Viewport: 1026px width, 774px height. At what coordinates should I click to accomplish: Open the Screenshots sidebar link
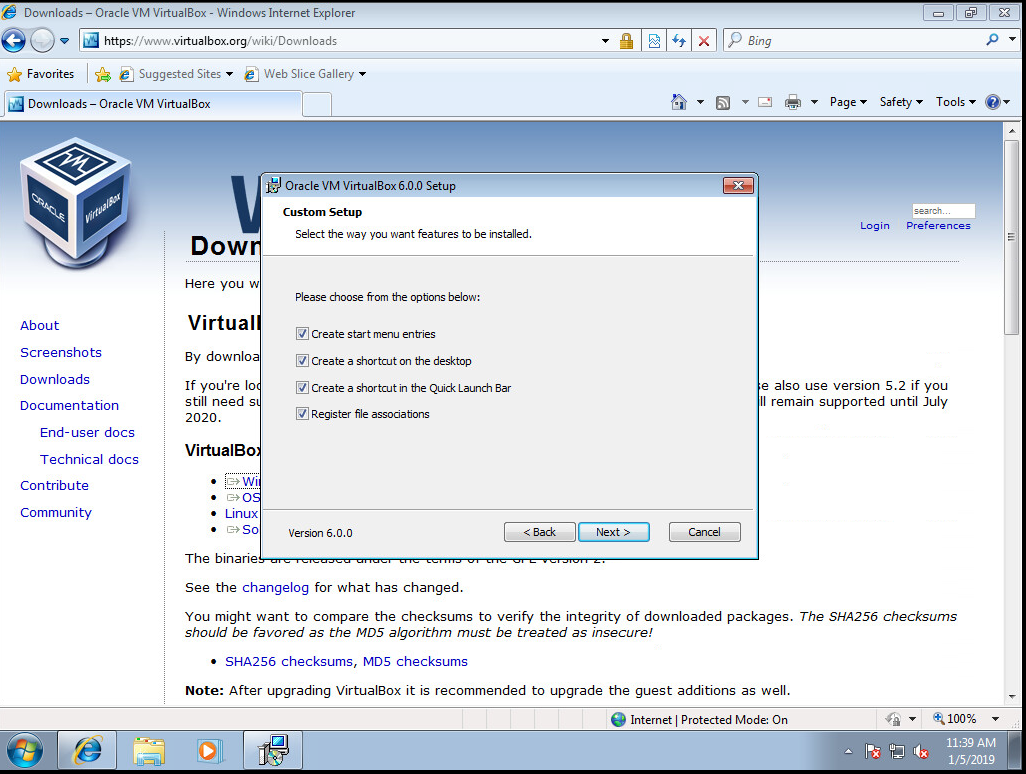(x=61, y=352)
